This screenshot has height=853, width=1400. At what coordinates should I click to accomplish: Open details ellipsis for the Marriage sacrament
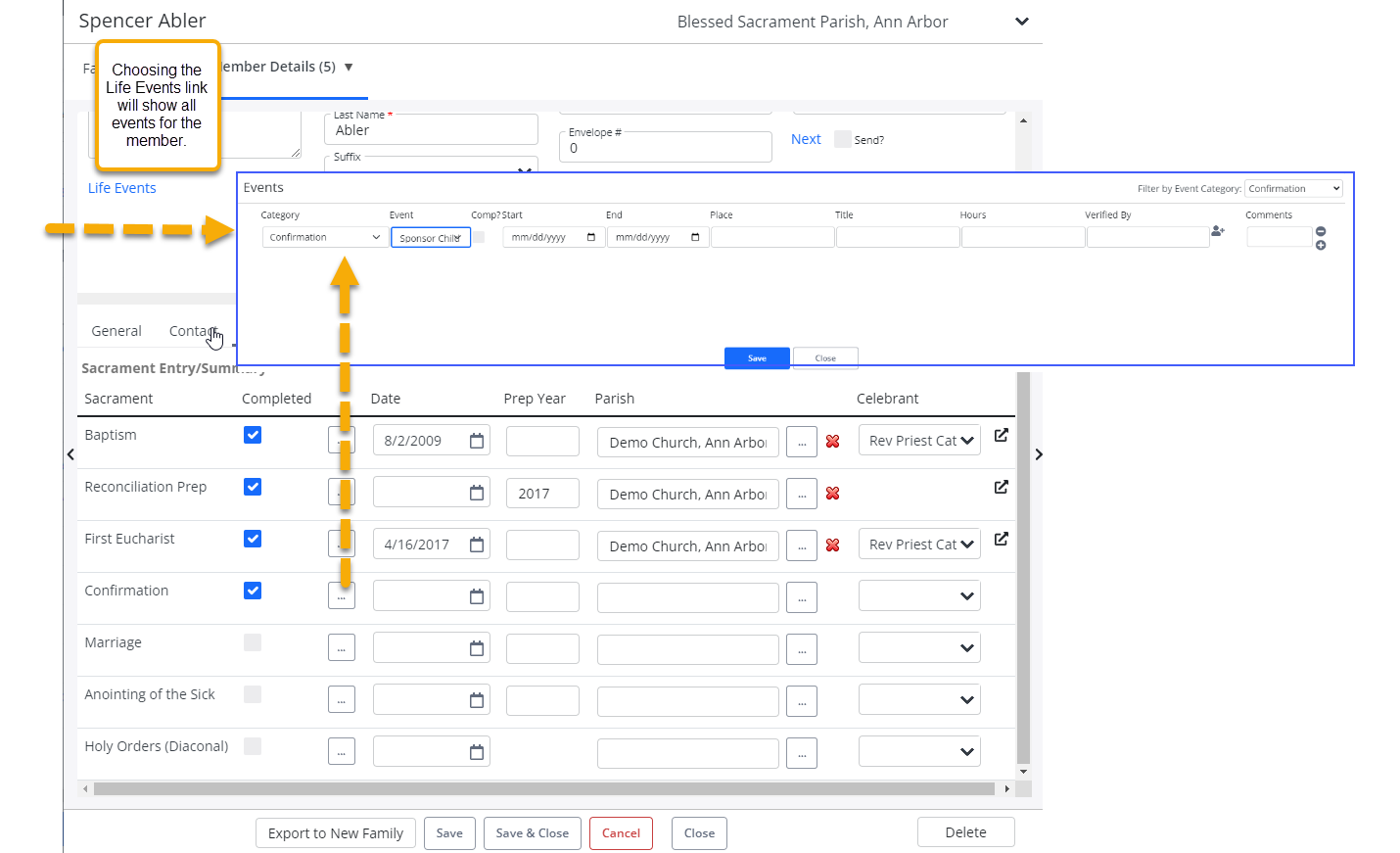pos(342,648)
